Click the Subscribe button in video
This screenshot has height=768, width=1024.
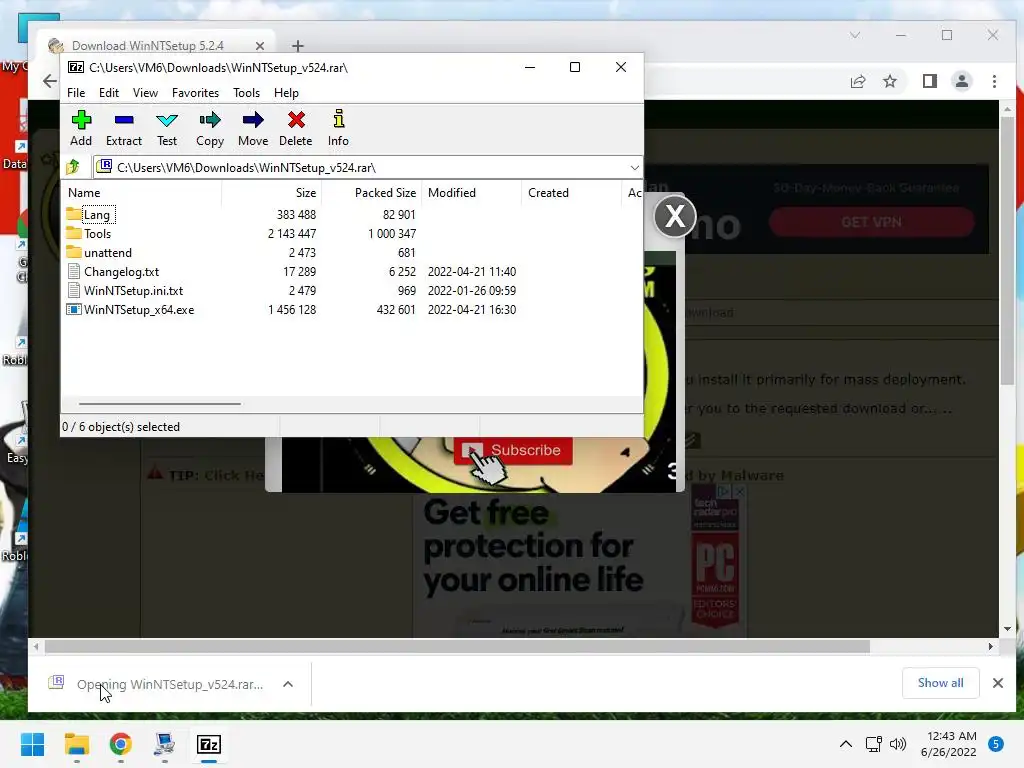(513, 451)
